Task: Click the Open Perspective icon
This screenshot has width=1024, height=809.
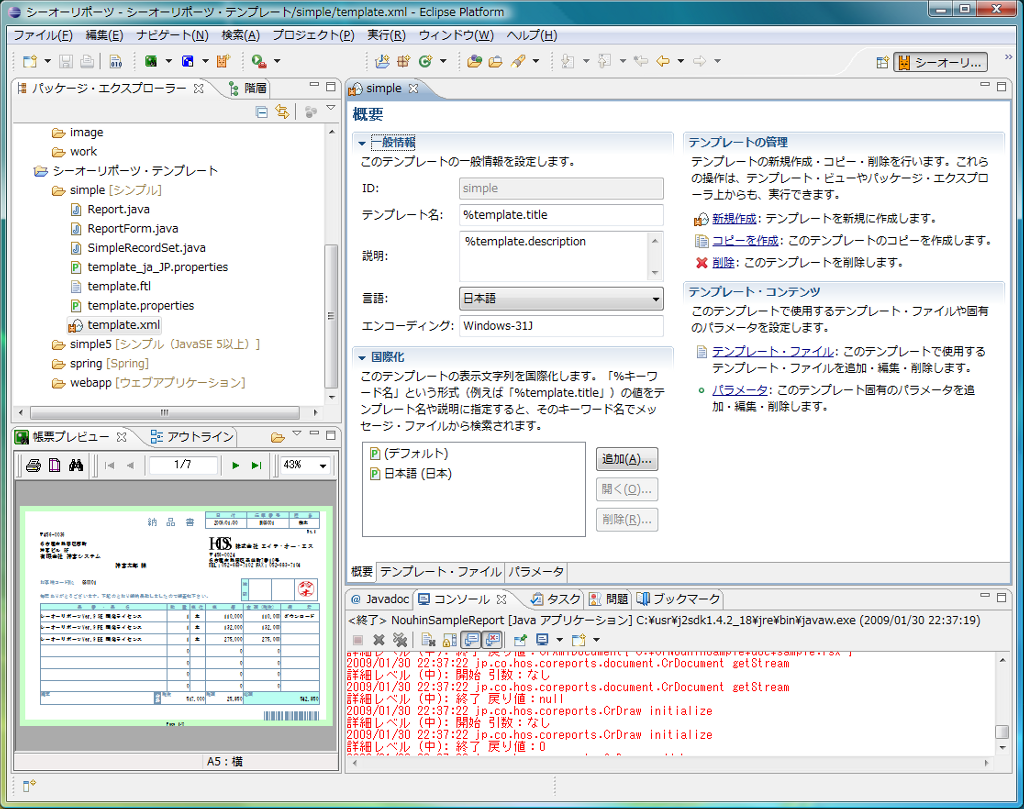Action: click(883, 63)
